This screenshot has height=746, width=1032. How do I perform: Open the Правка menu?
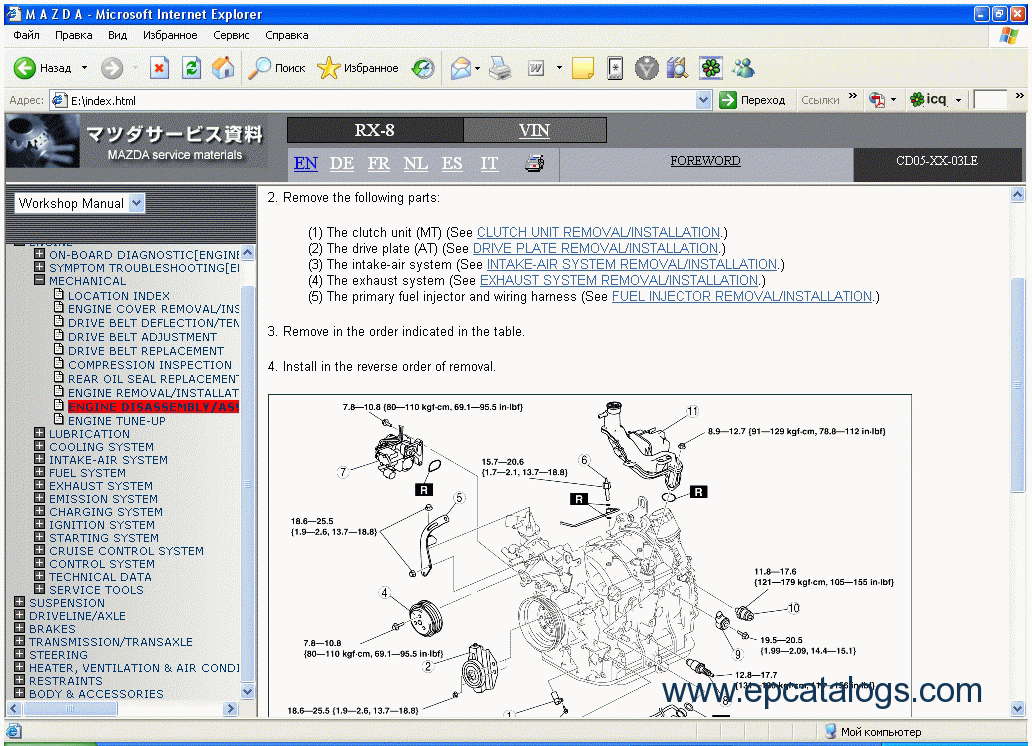coord(74,35)
